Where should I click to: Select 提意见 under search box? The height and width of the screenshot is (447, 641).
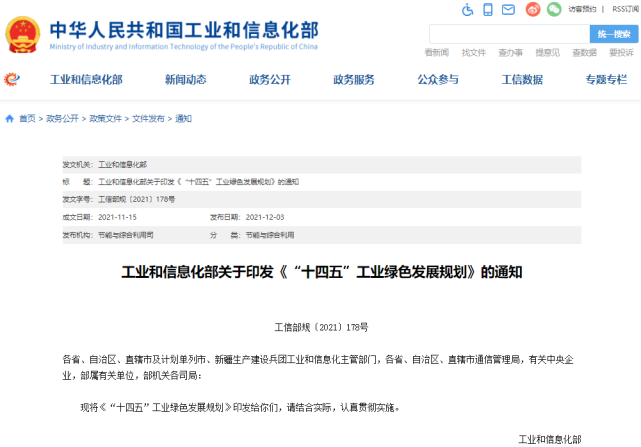tap(547, 52)
